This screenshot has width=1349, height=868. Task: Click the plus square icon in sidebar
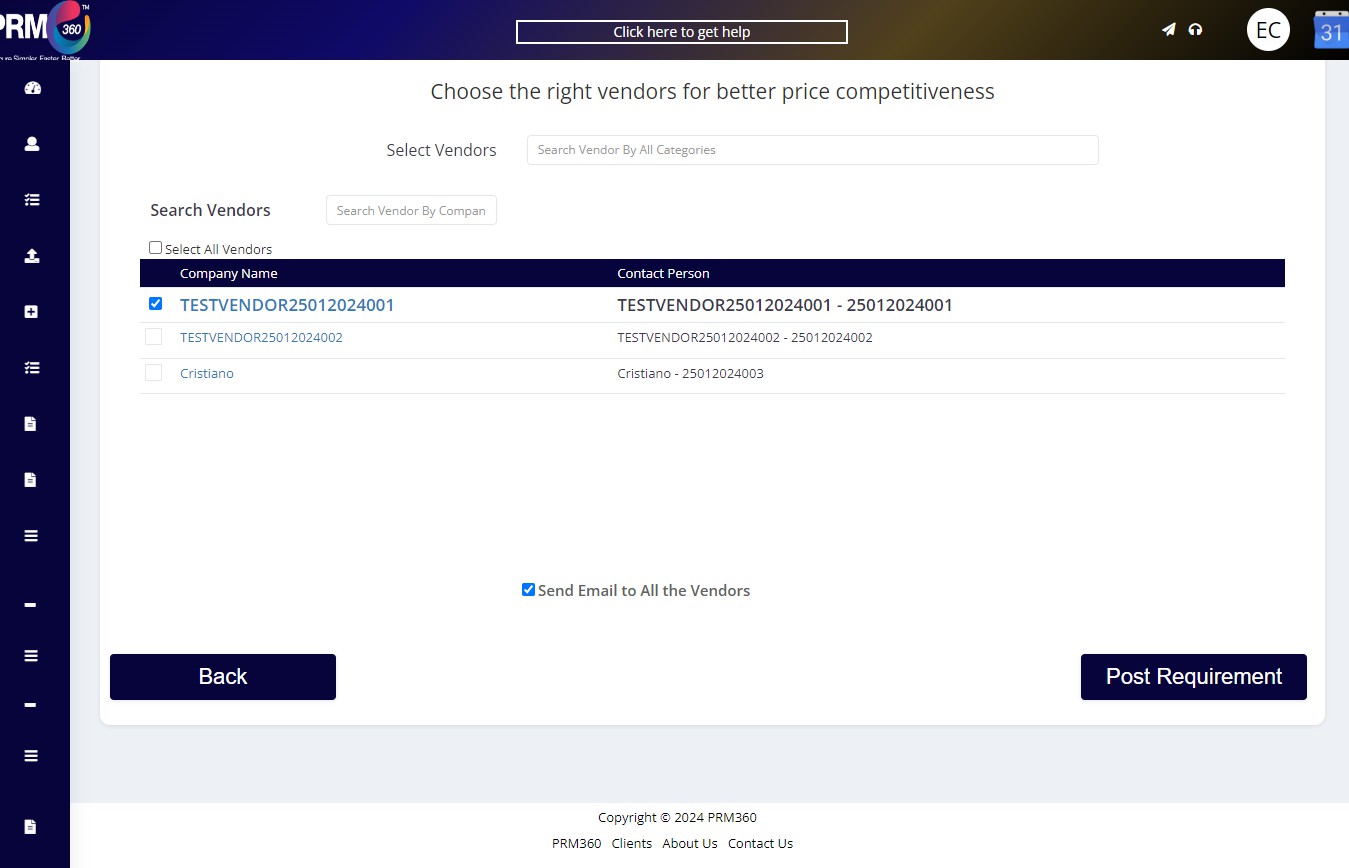[x=31, y=312]
